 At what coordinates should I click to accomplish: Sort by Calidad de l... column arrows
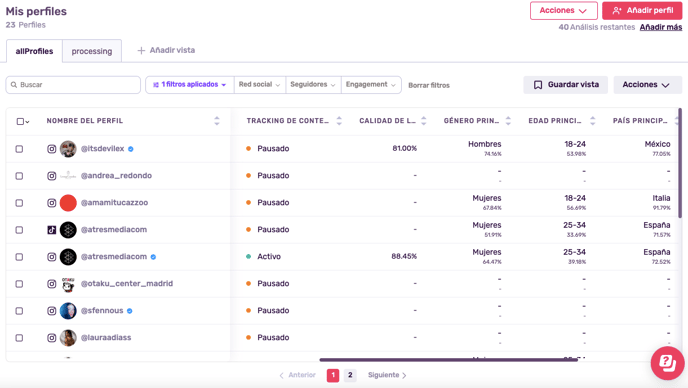pyautogui.click(x=424, y=121)
